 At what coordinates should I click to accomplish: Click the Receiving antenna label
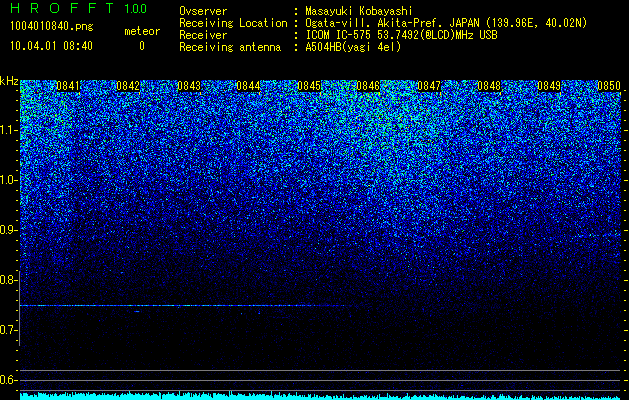pyautogui.click(x=230, y=47)
